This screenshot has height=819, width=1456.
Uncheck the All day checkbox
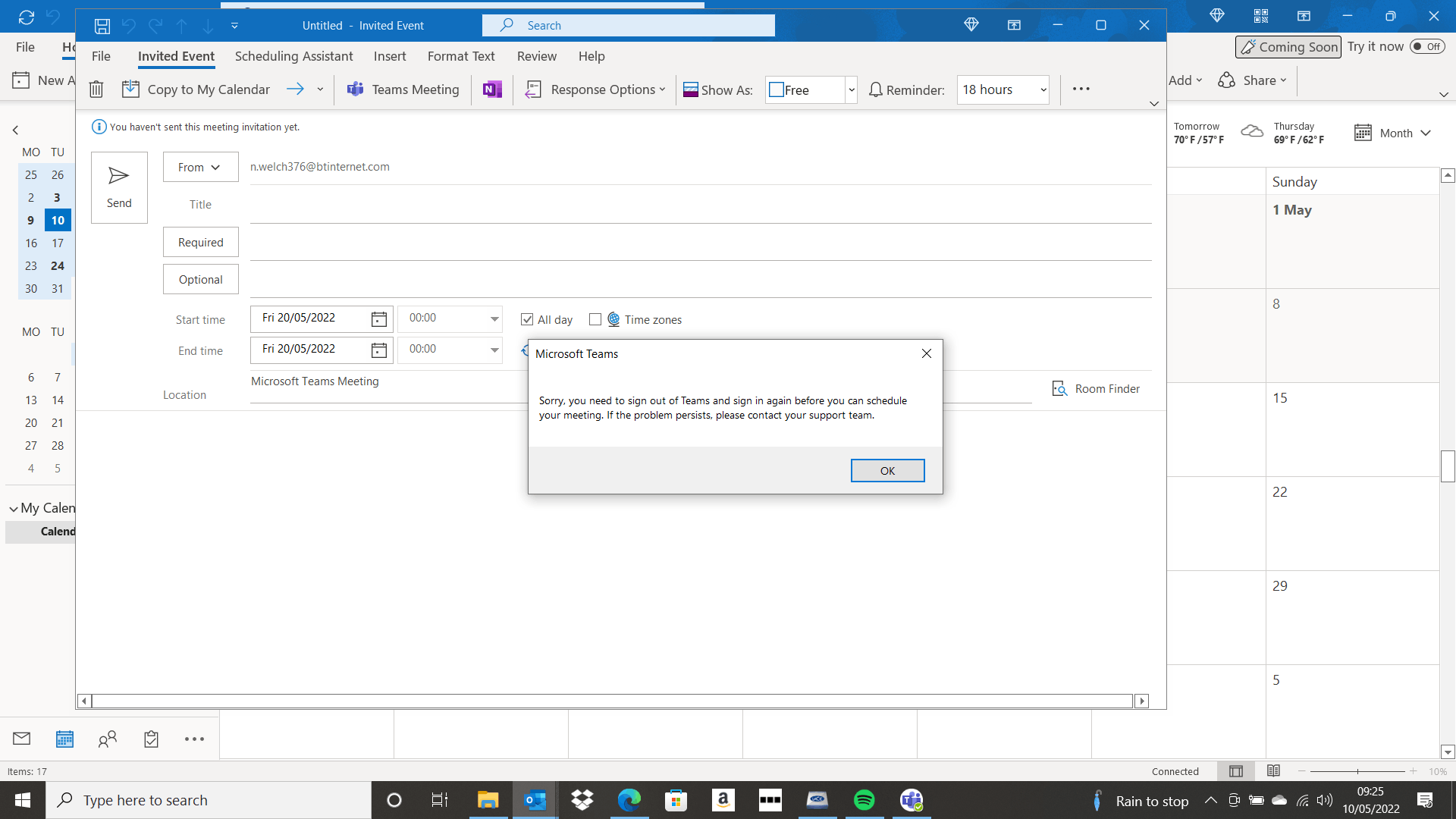tap(527, 319)
